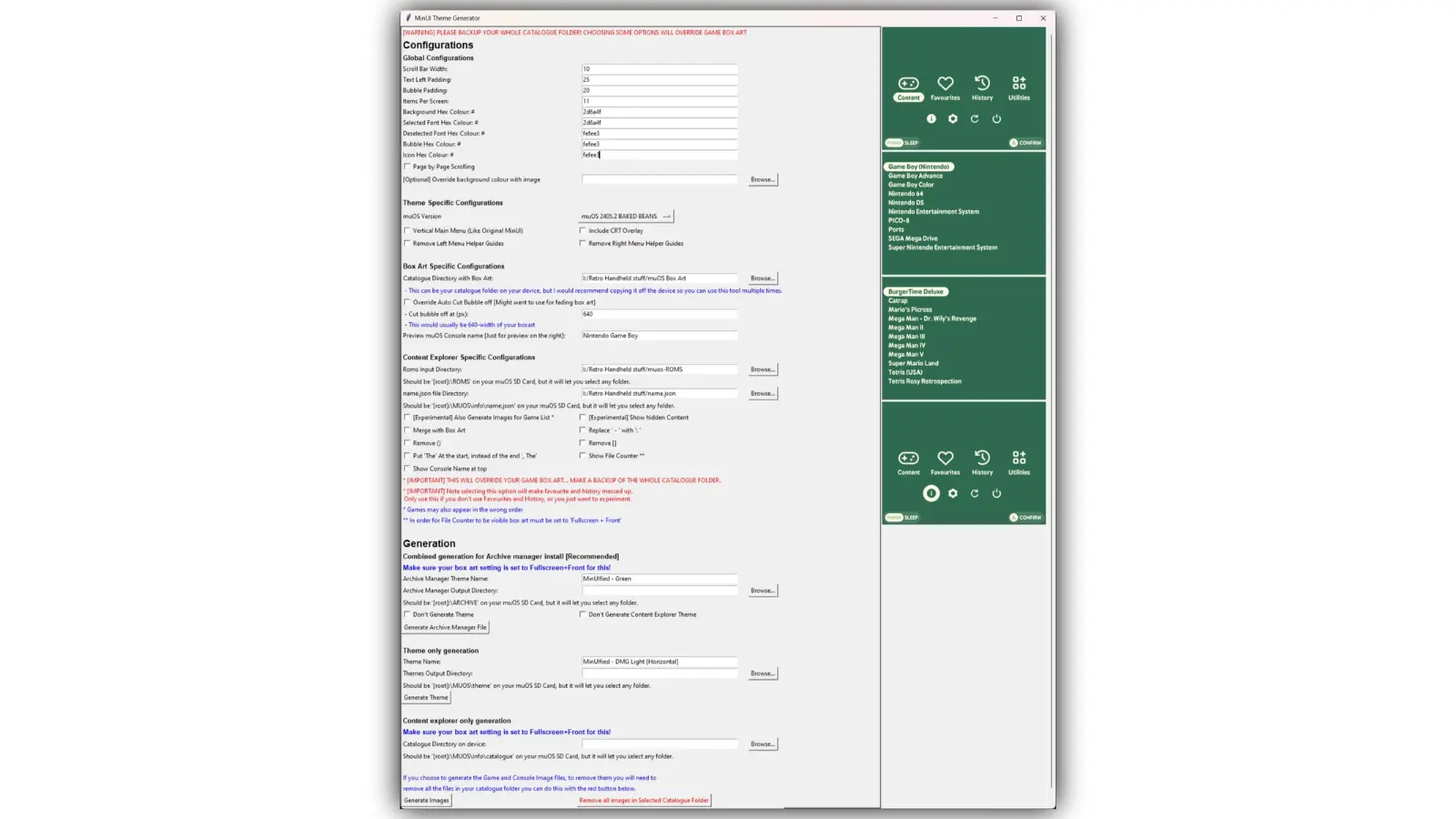Click Remove all images in Selected Catalogue Folder
The image size is (1456, 819).
[x=643, y=801]
